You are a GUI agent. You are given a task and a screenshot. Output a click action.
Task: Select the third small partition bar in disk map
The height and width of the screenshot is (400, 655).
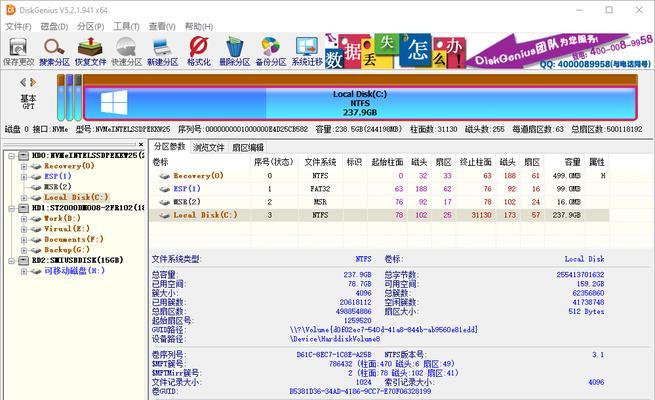tap(77, 98)
